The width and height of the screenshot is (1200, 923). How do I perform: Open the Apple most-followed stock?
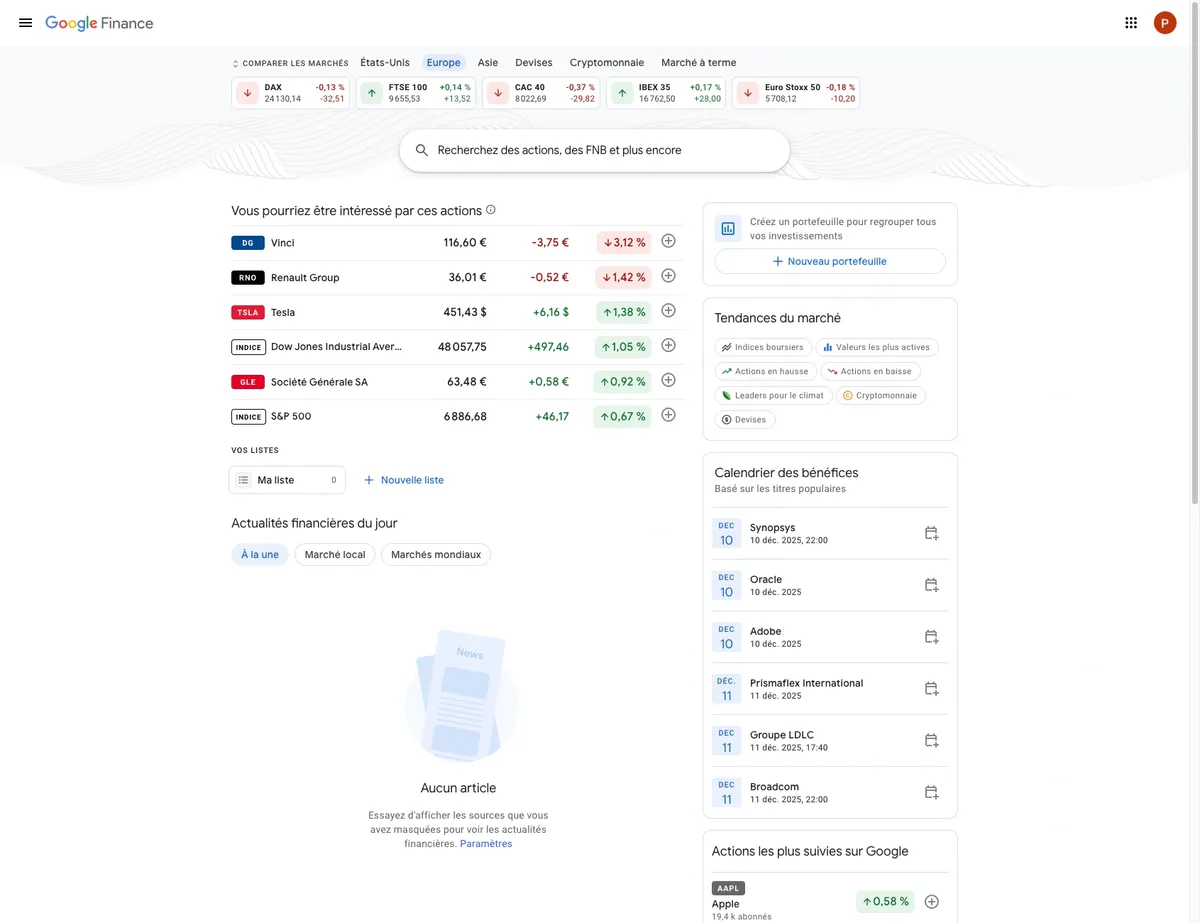point(830,901)
